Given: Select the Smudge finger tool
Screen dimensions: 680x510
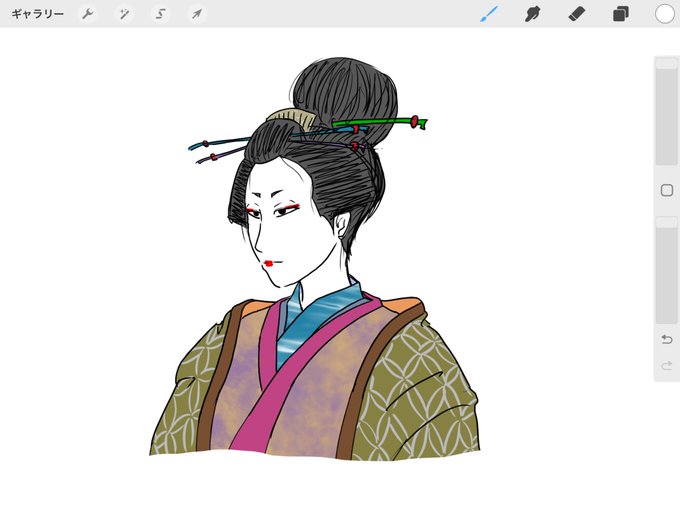Looking at the screenshot, I should coord(533,14).
